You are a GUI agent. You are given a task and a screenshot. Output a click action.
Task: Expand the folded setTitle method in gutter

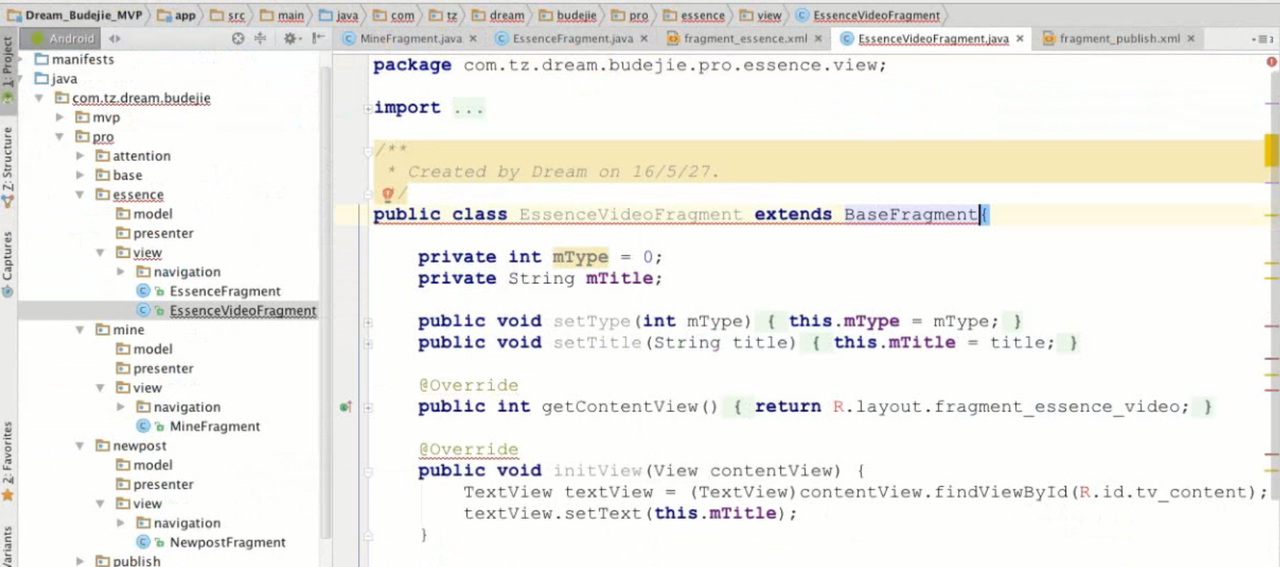(x=368, y=343)
